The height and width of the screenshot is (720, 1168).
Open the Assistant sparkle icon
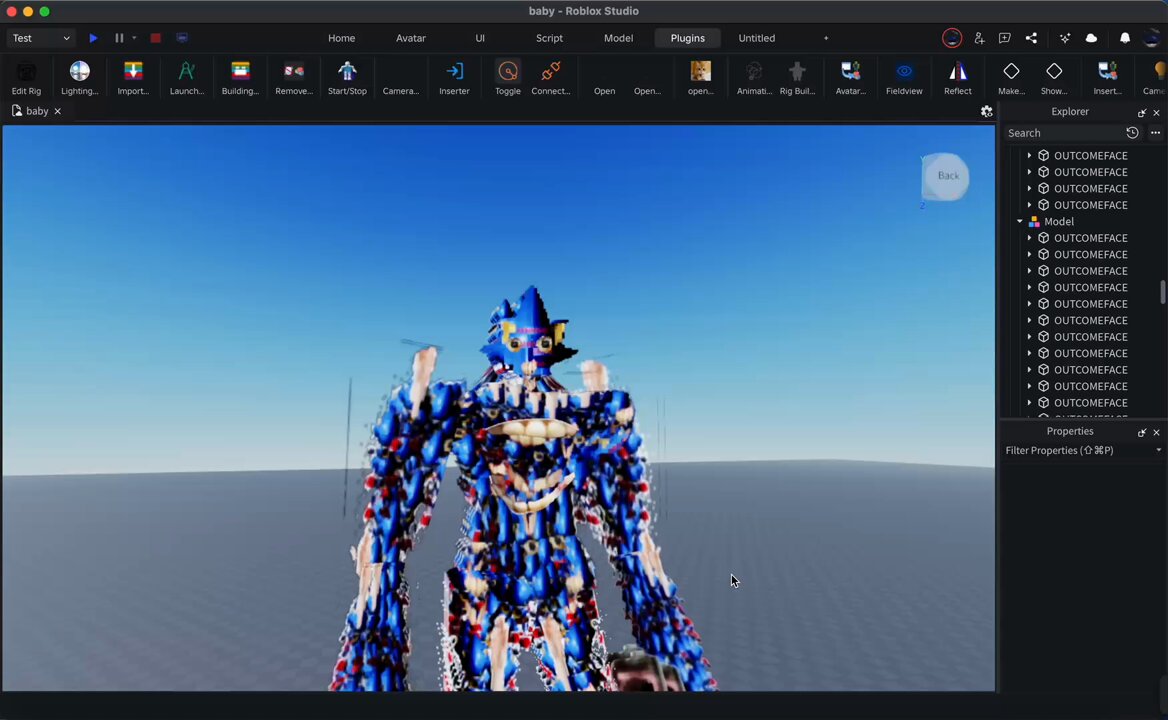click(1065, 38)
